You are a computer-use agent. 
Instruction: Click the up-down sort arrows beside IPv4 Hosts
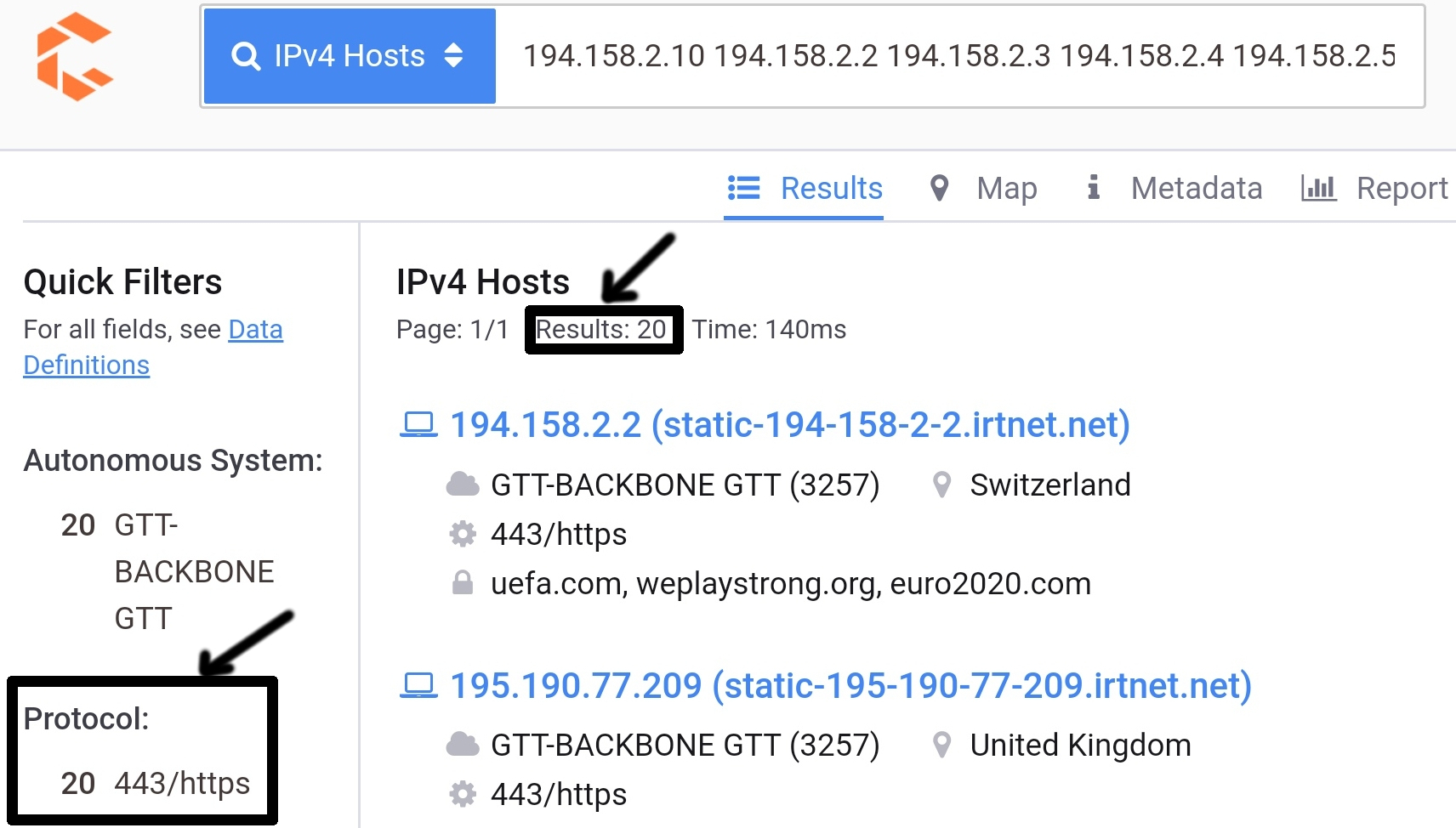pyautogui.click(x=453, y=56)
